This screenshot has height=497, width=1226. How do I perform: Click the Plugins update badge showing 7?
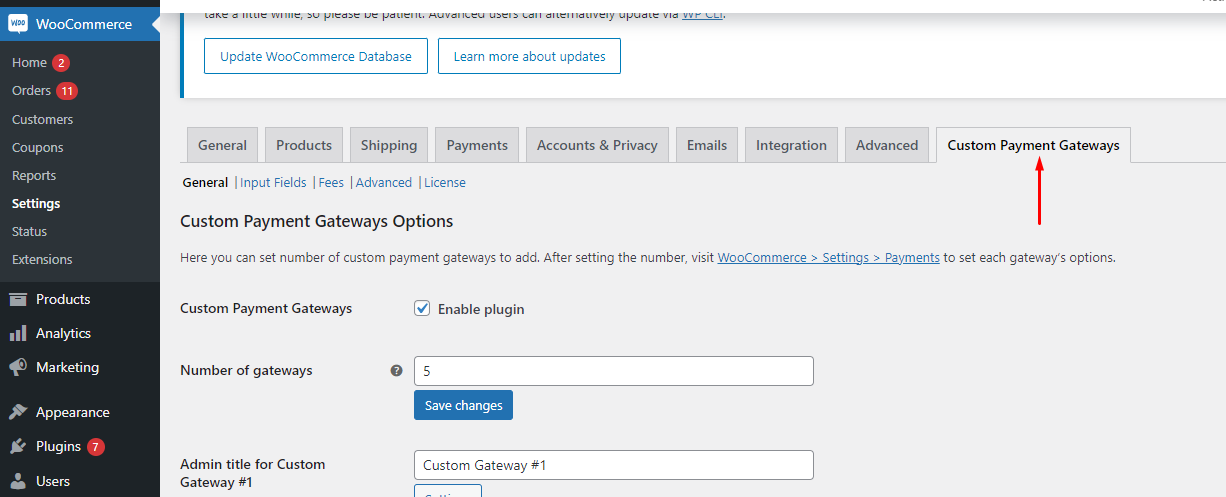[95, 447]
